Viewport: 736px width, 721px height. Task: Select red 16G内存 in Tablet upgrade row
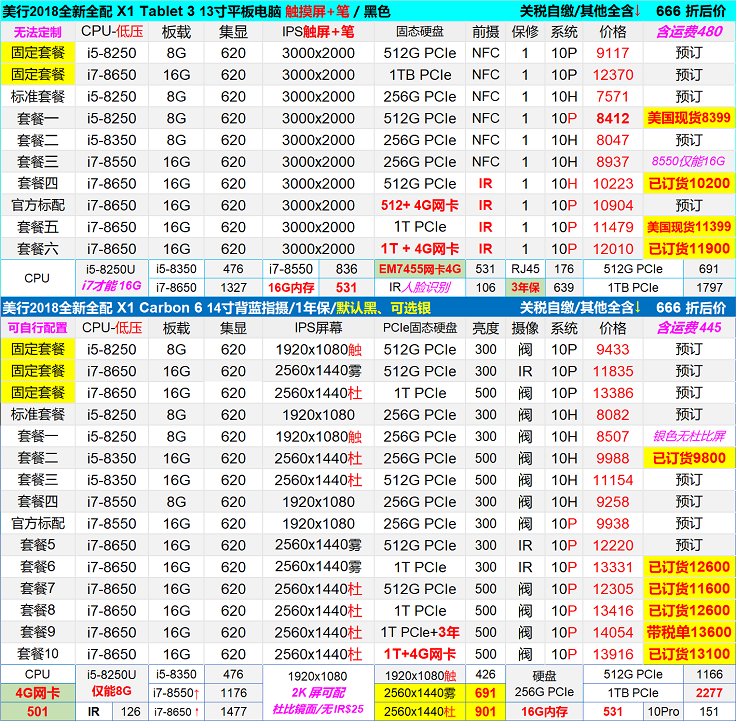click(x=291, y=287)
